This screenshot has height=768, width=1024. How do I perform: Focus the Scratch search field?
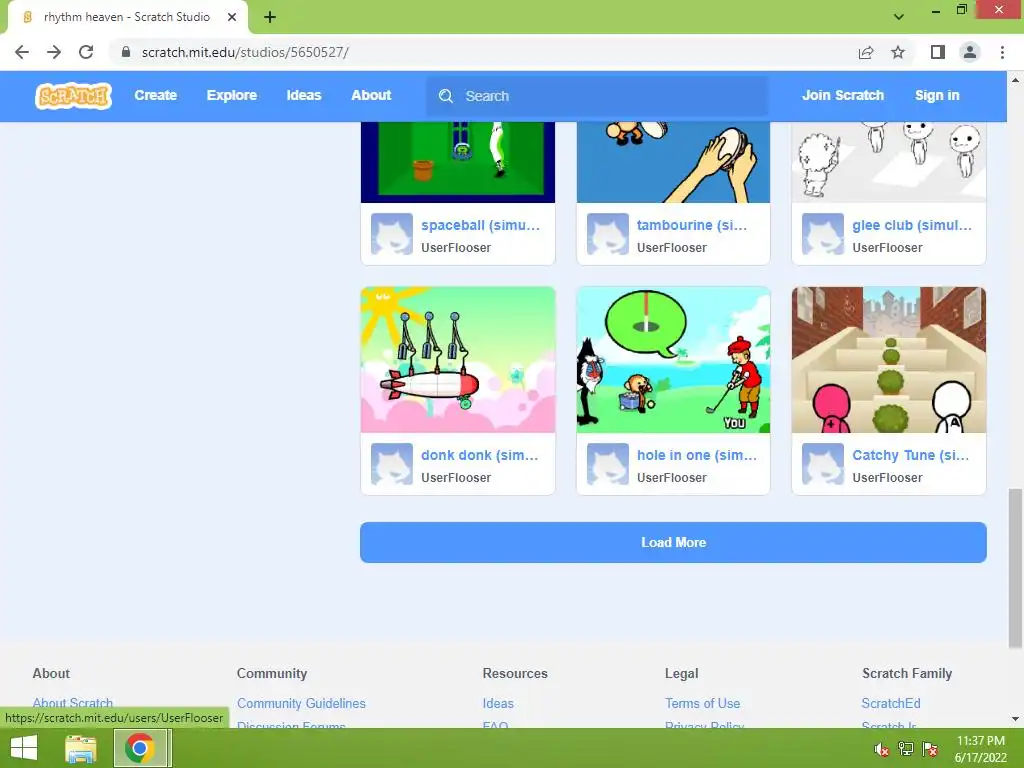point(597,96)
